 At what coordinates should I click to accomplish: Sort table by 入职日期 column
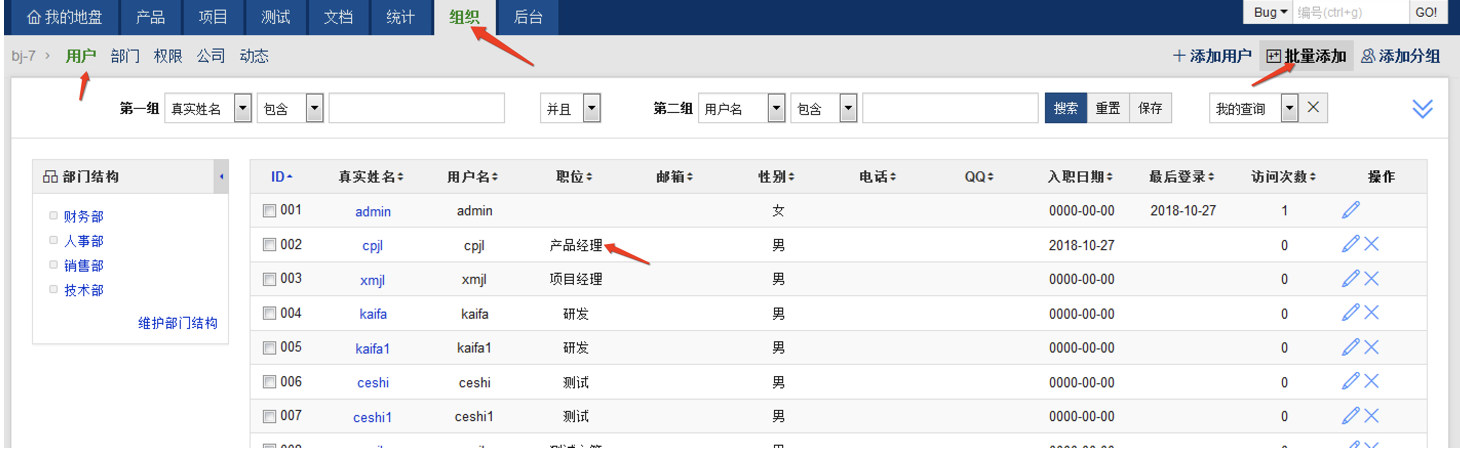pyautogui.click(x=1080, y=177)
